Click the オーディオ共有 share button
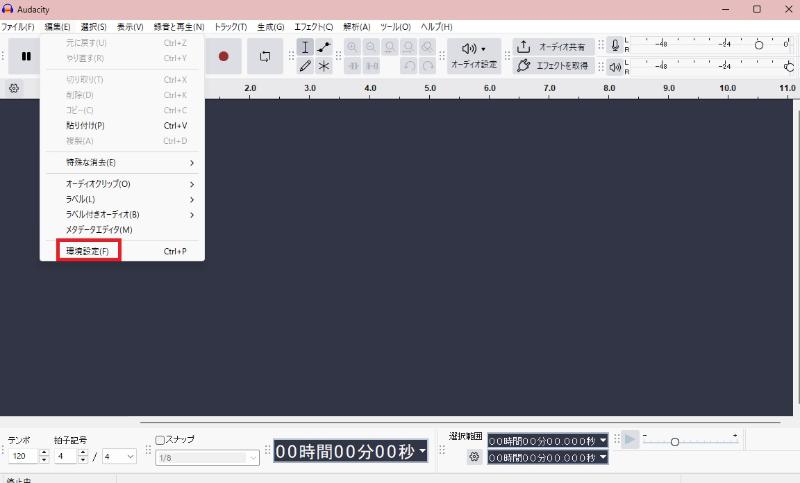The image size is (800, 483). click(x=554, y=47)
